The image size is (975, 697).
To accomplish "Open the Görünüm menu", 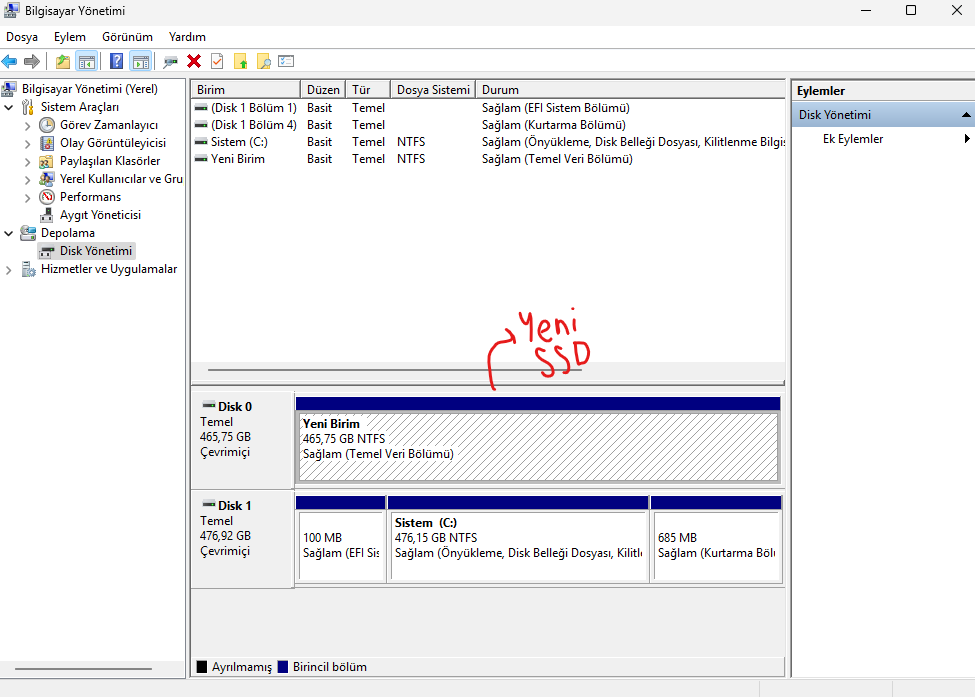I will 127,37.
